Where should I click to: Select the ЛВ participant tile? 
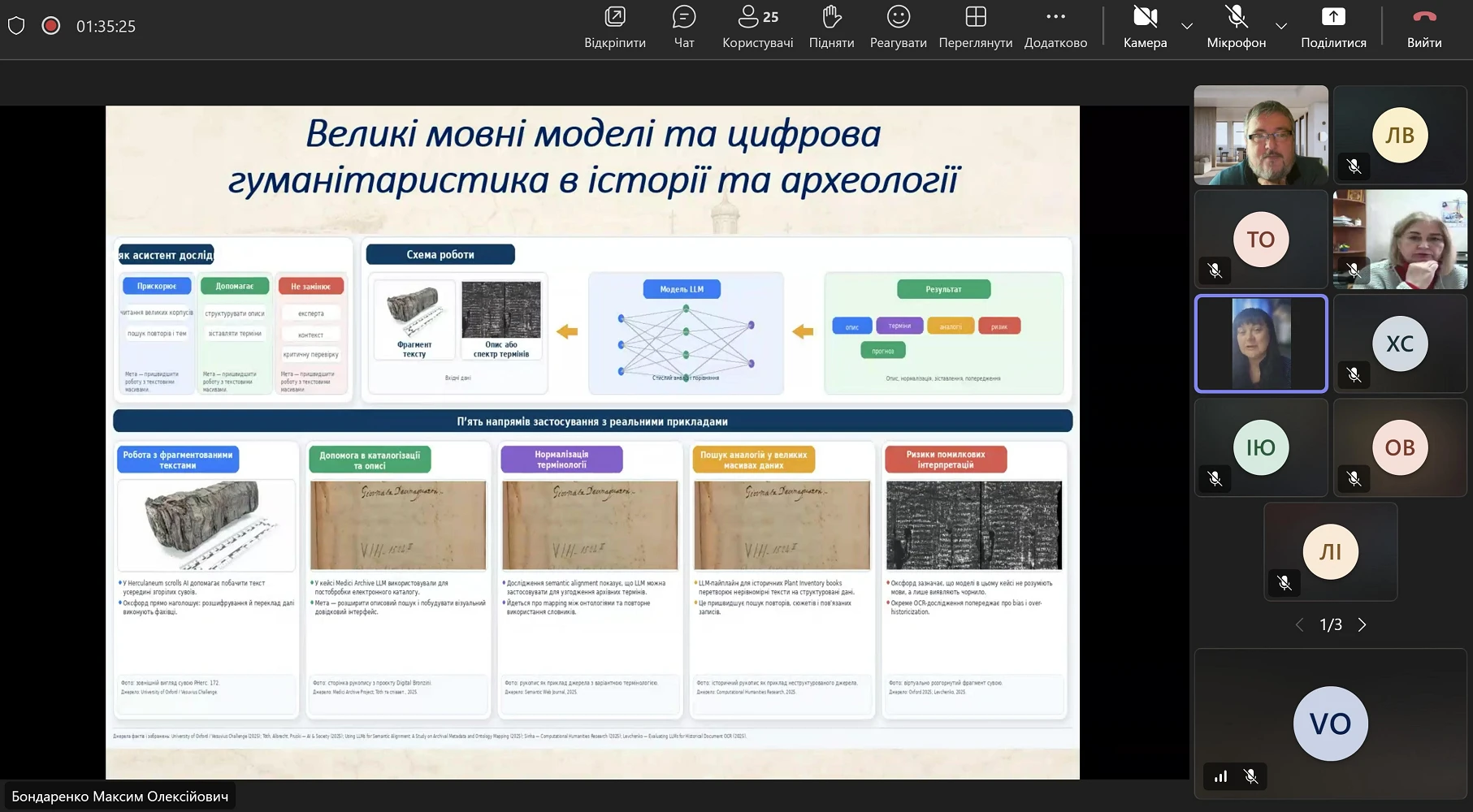(1399, 135)
